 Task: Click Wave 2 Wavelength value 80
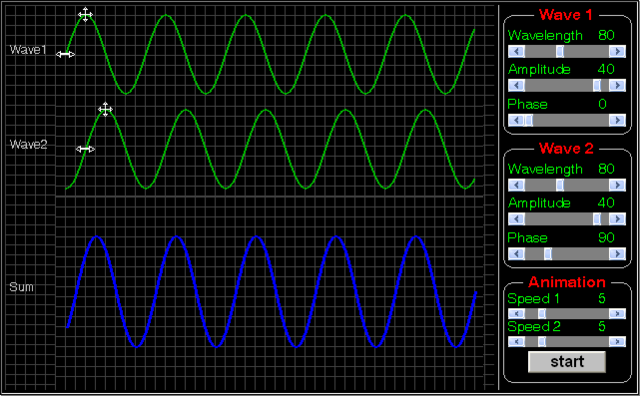tap(606, 169)
